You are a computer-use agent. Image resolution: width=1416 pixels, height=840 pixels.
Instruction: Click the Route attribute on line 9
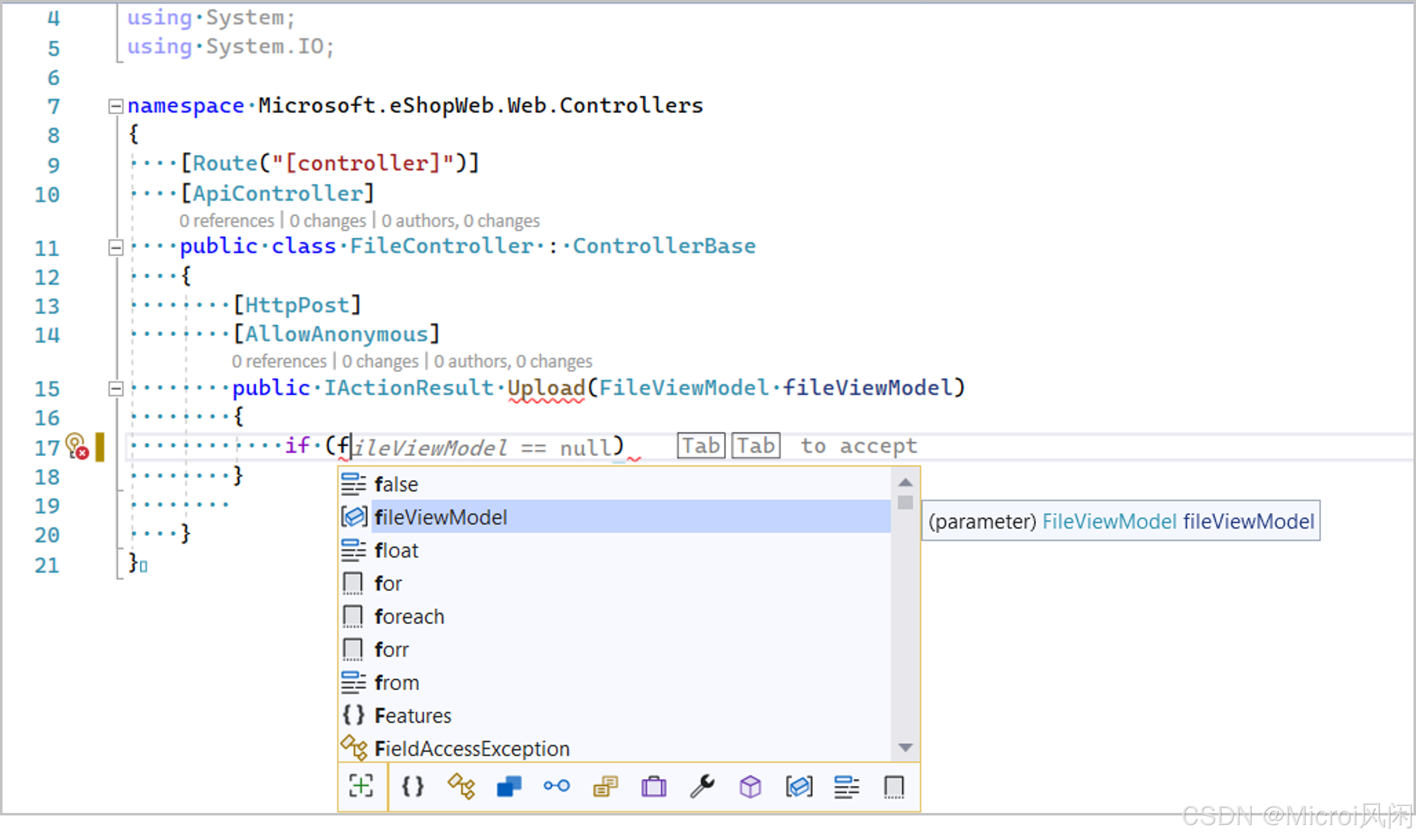coord(225,164)
